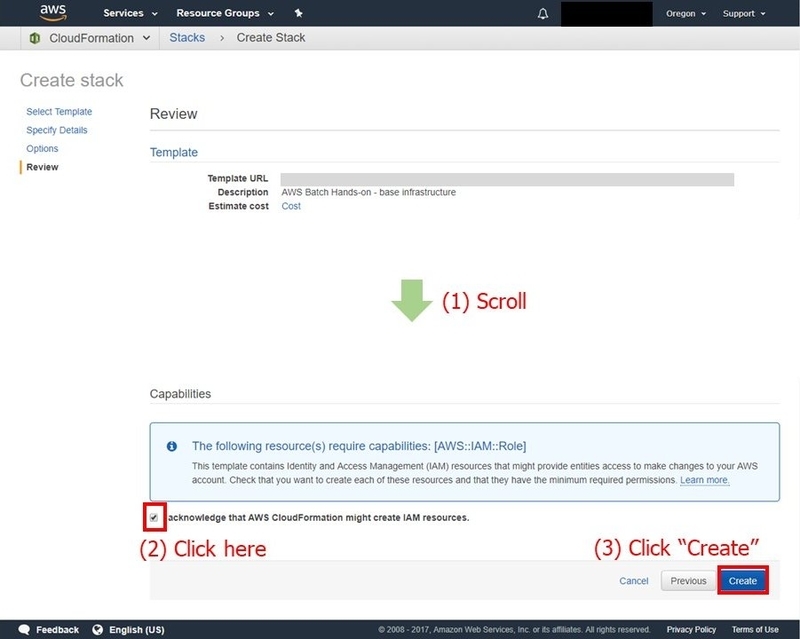This screenshot has width=800, height=639.
Task: Click the info icon in capabilities notice
Action: coord(172,446)
